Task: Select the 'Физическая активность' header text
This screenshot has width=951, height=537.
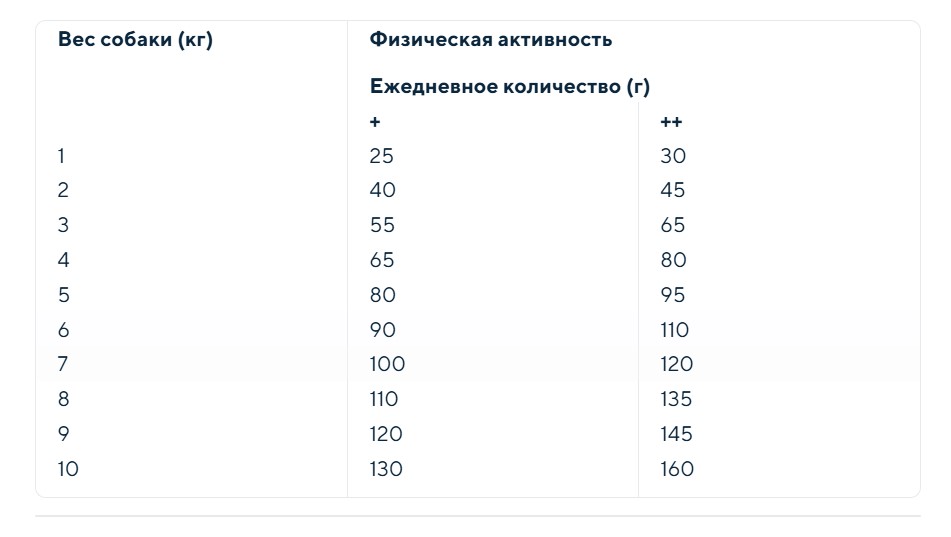Action: [491, 39]
